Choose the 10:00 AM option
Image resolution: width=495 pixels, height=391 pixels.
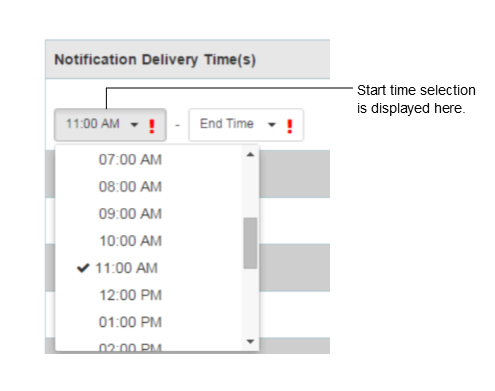[x=149, y=241]
